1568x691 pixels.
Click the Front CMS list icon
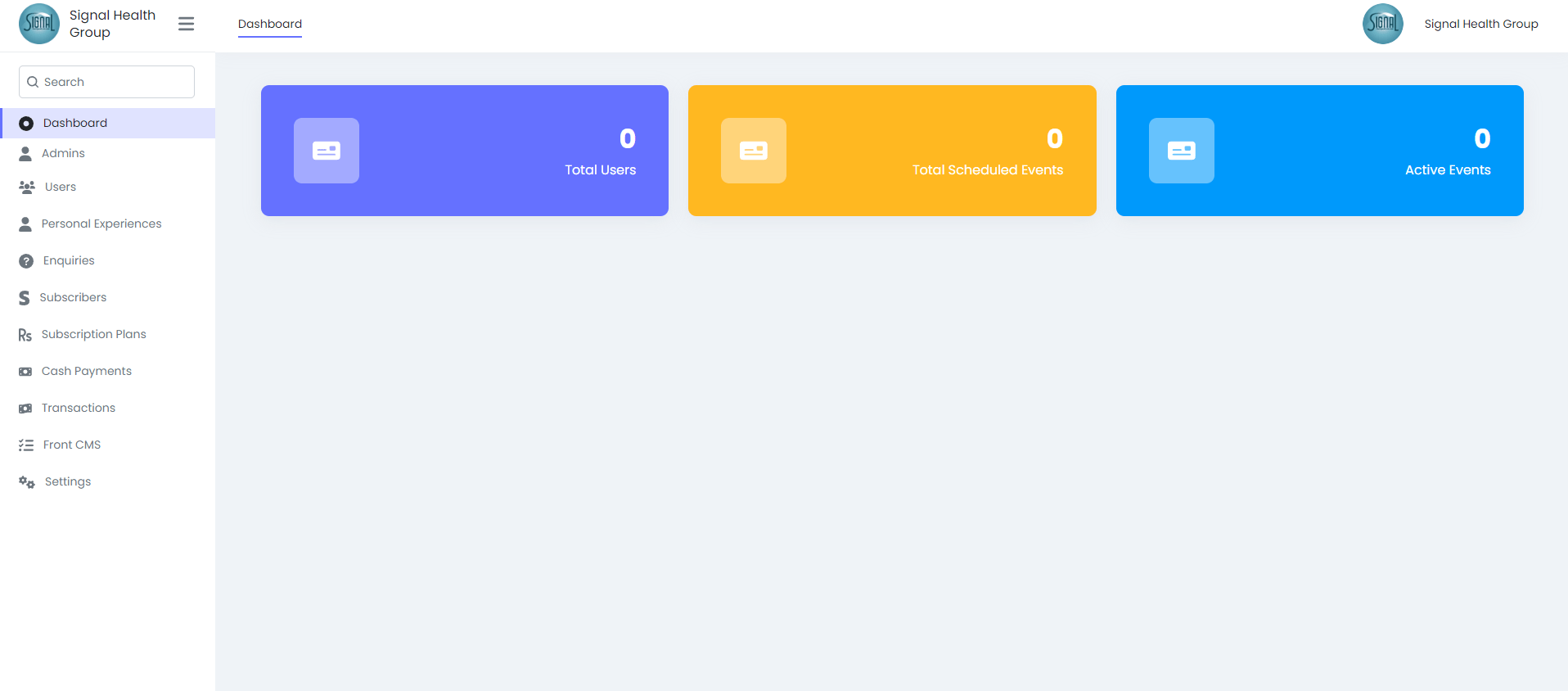click(x=26, y=445)
